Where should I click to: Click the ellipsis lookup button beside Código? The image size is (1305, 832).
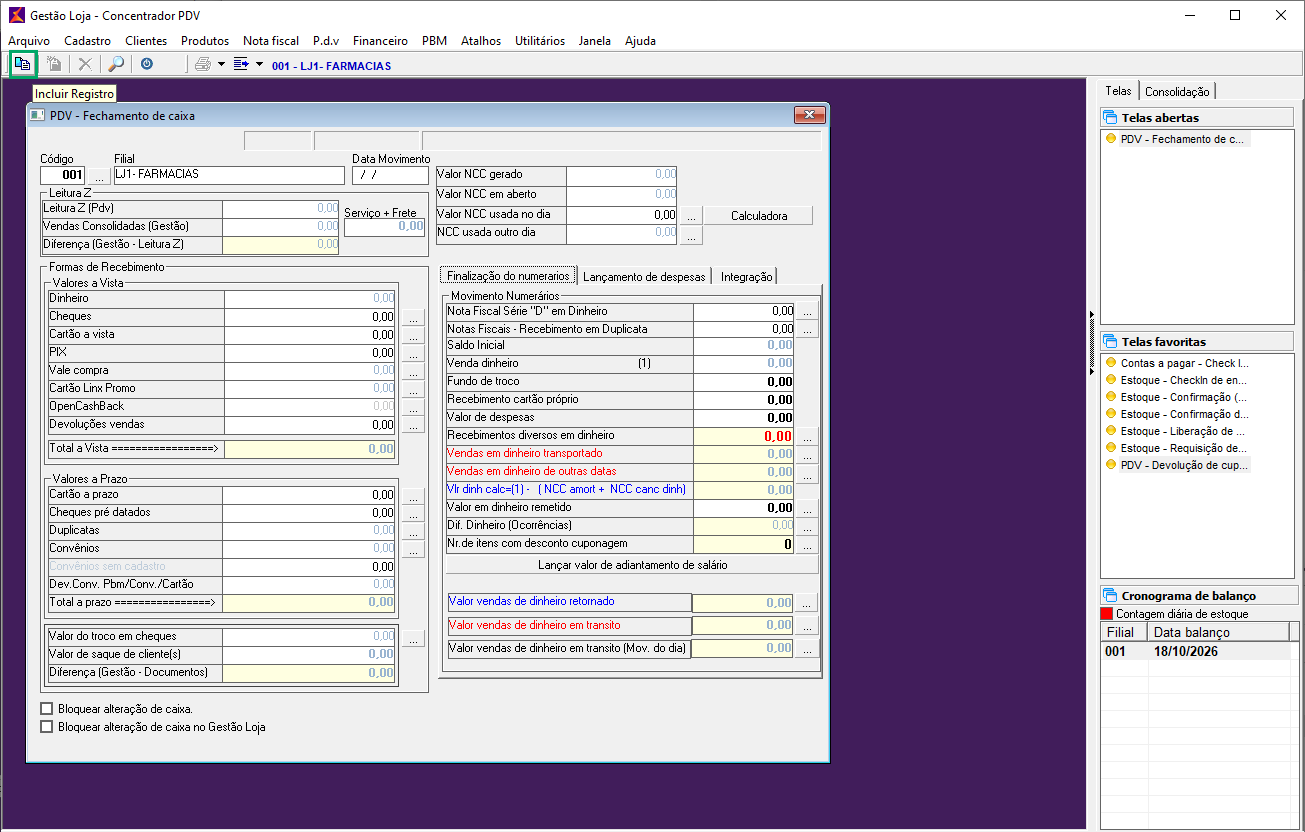[x=99, y=177]
